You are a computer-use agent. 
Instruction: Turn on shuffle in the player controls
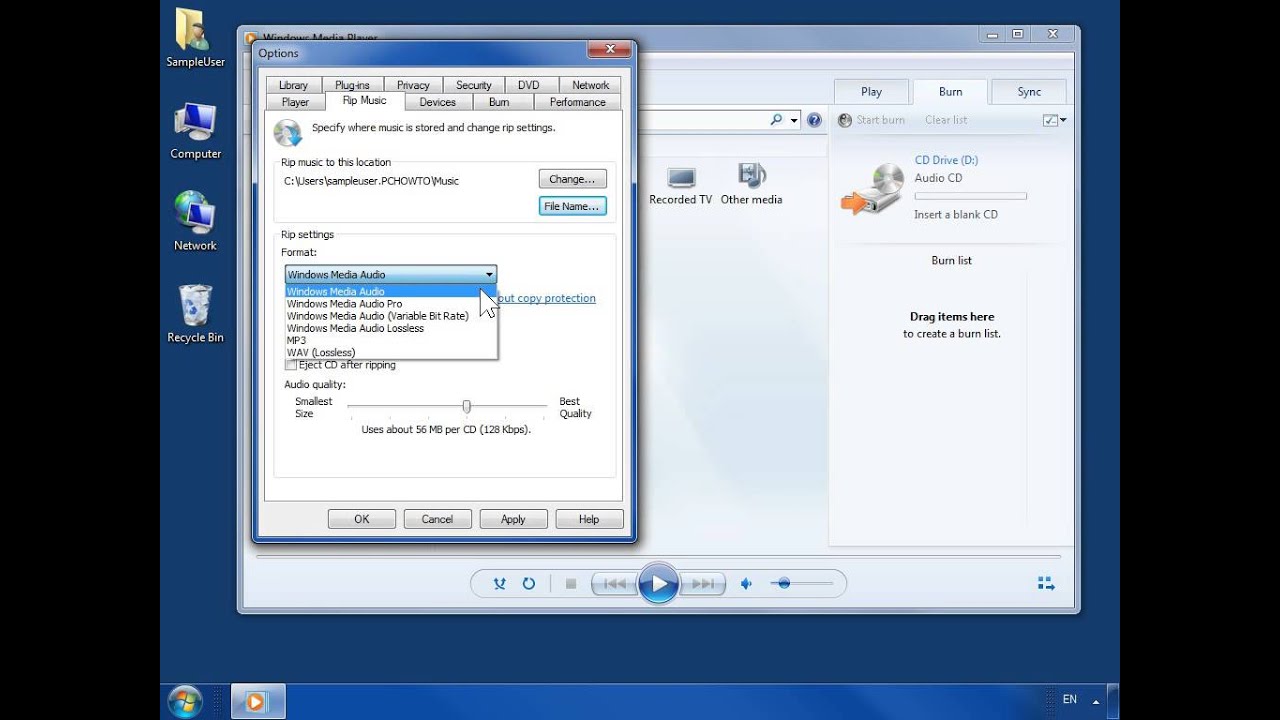click(x=500, y=584)
